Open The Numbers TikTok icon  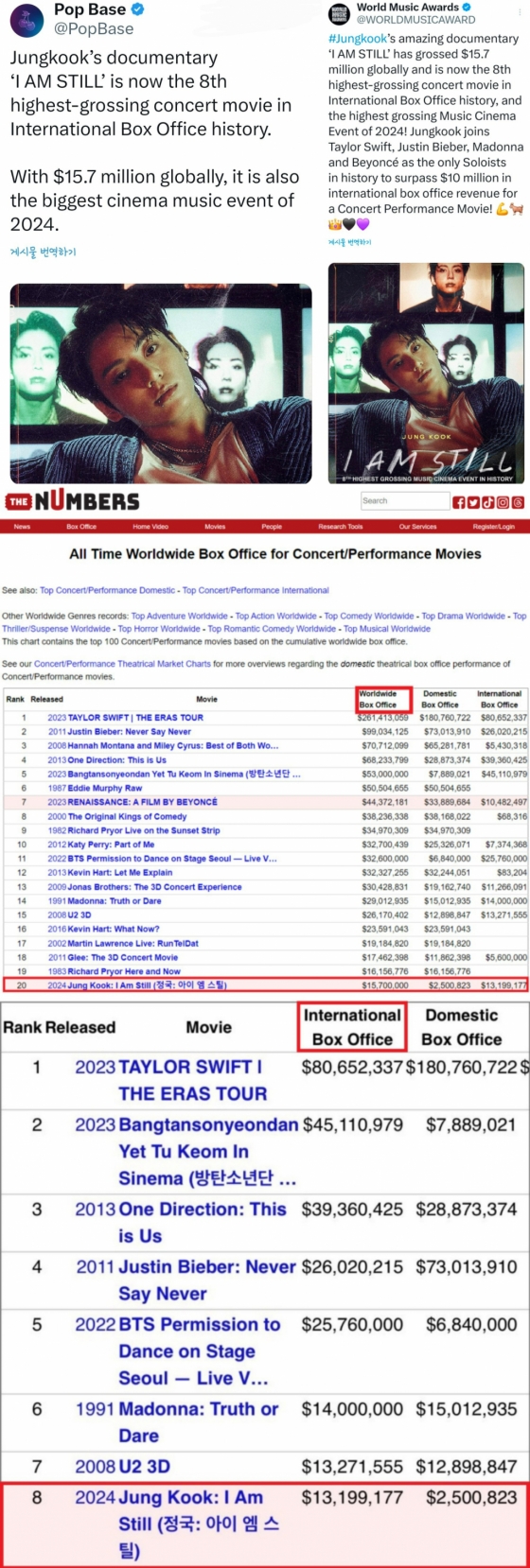point(489,502)
